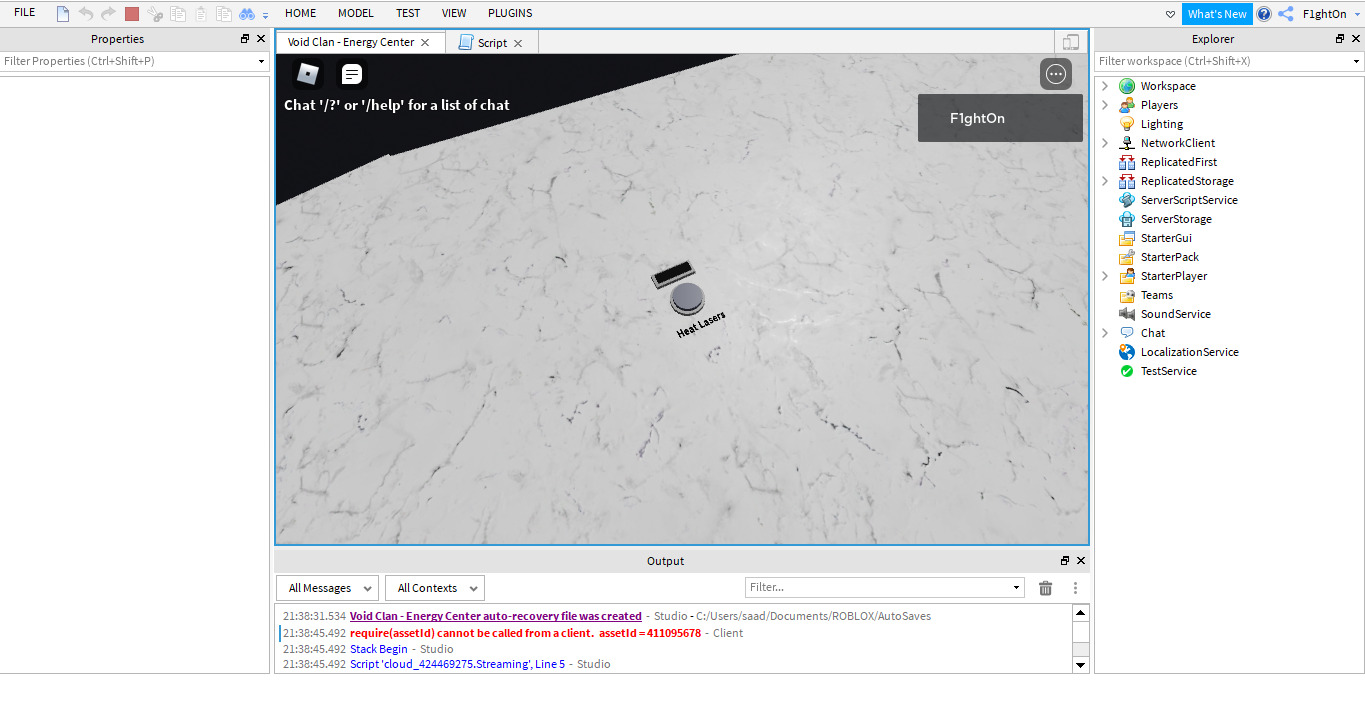The image size is (1365, 704).
Task: Select StarterPack in the Explorer
Action: tap(1169, 257)
